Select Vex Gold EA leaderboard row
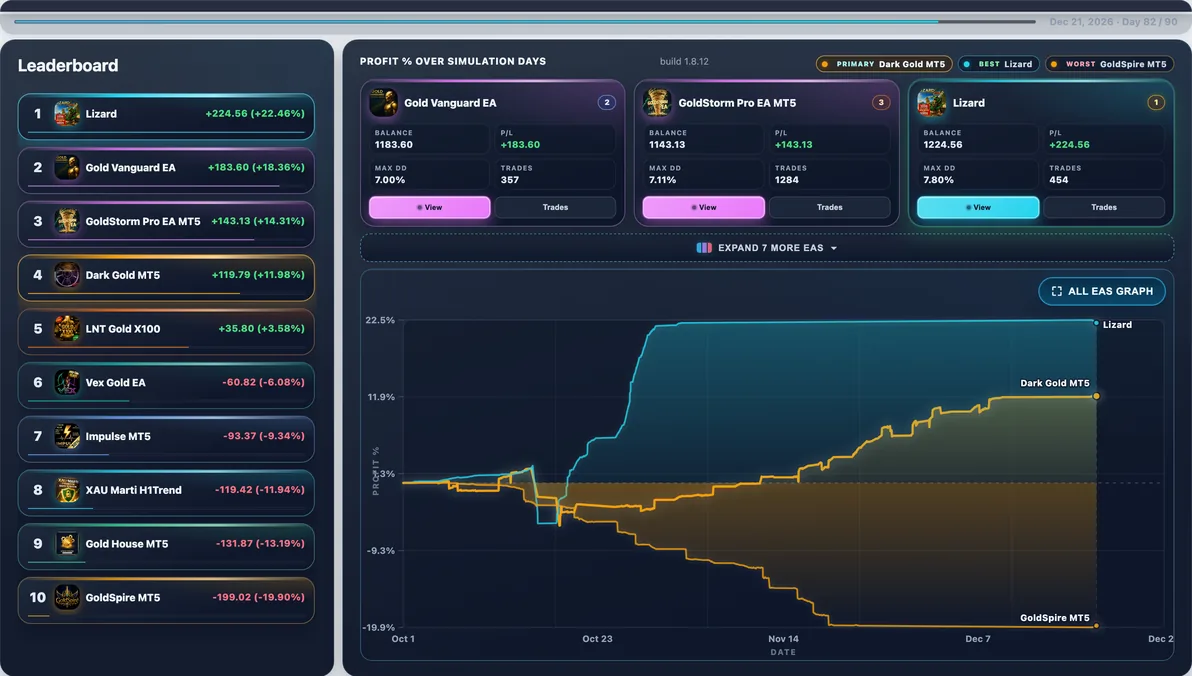This screenshot has width=1192, height=676. click(166, 386)
